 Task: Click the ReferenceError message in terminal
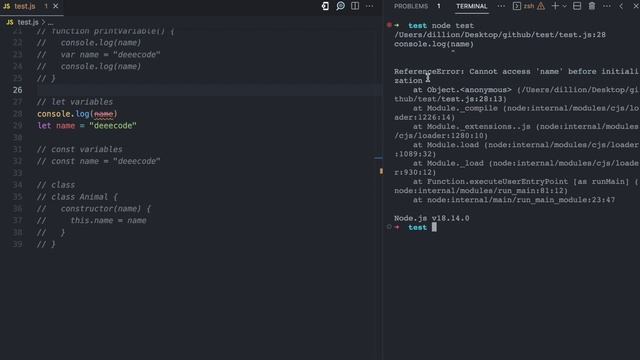pyautogui.click(x=516, y=76)
